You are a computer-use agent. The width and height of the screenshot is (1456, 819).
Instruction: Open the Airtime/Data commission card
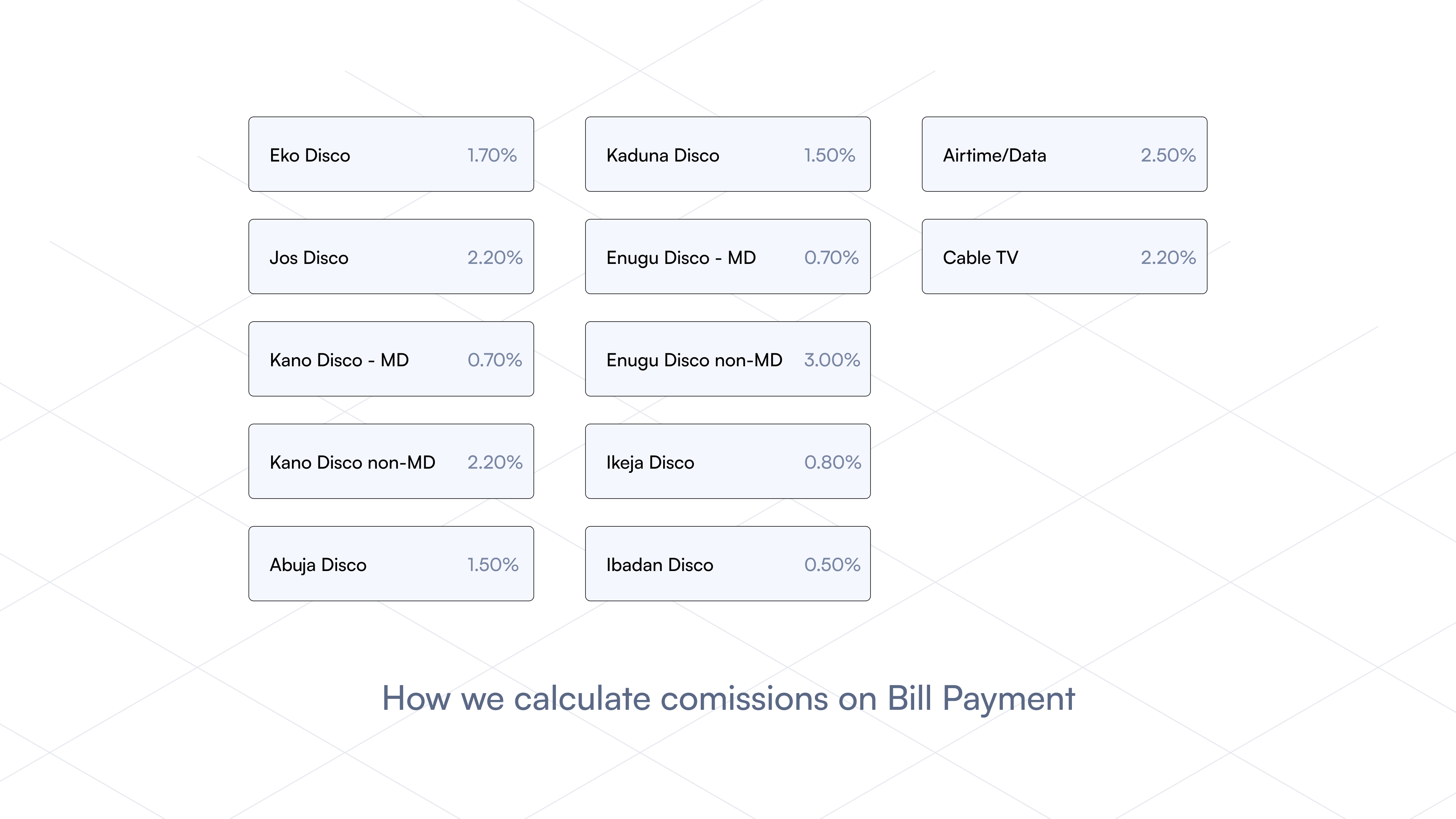(1064, 154)
